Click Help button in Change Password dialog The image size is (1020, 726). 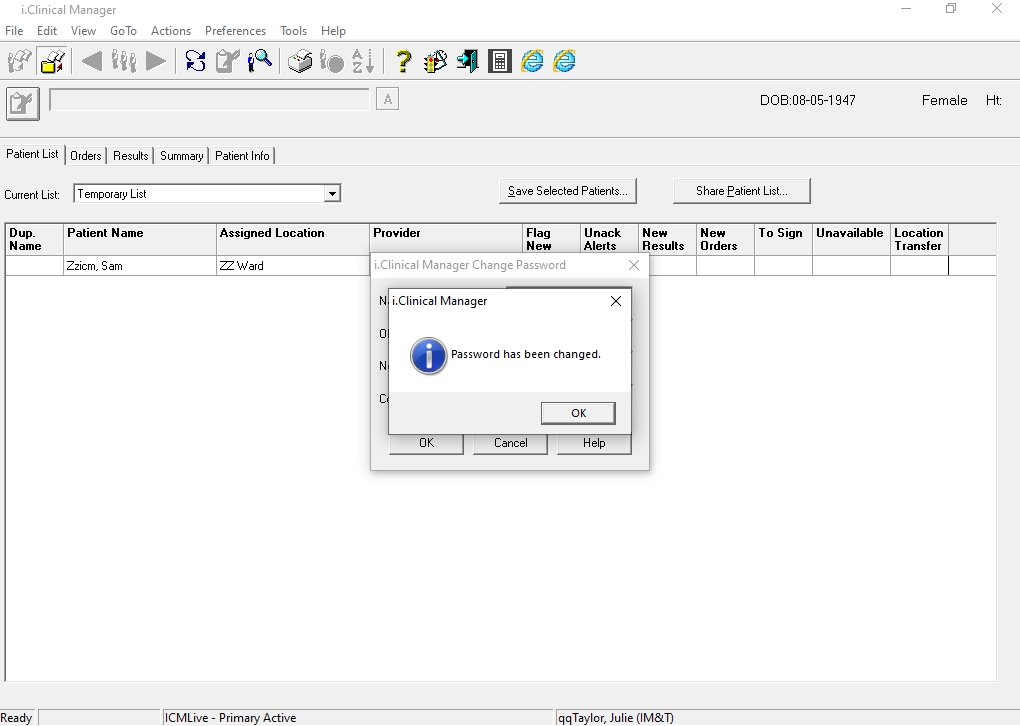(594, 443)
